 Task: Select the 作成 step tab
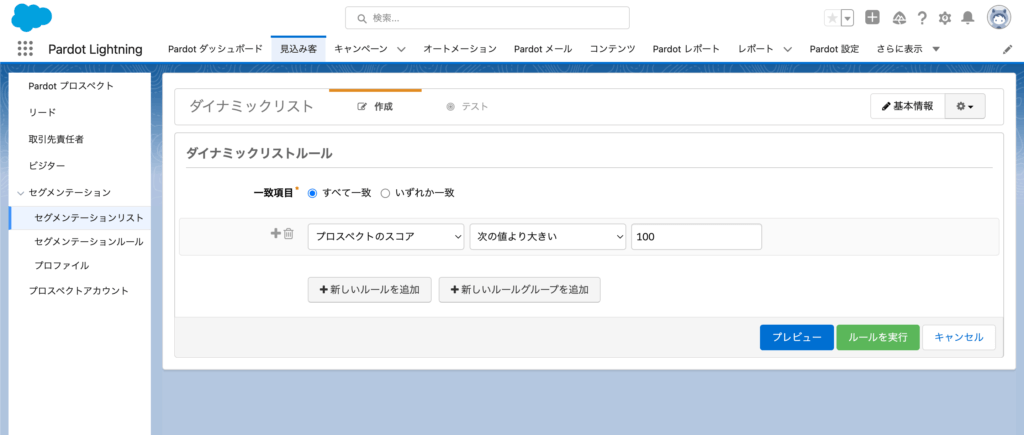click(376, 106)
